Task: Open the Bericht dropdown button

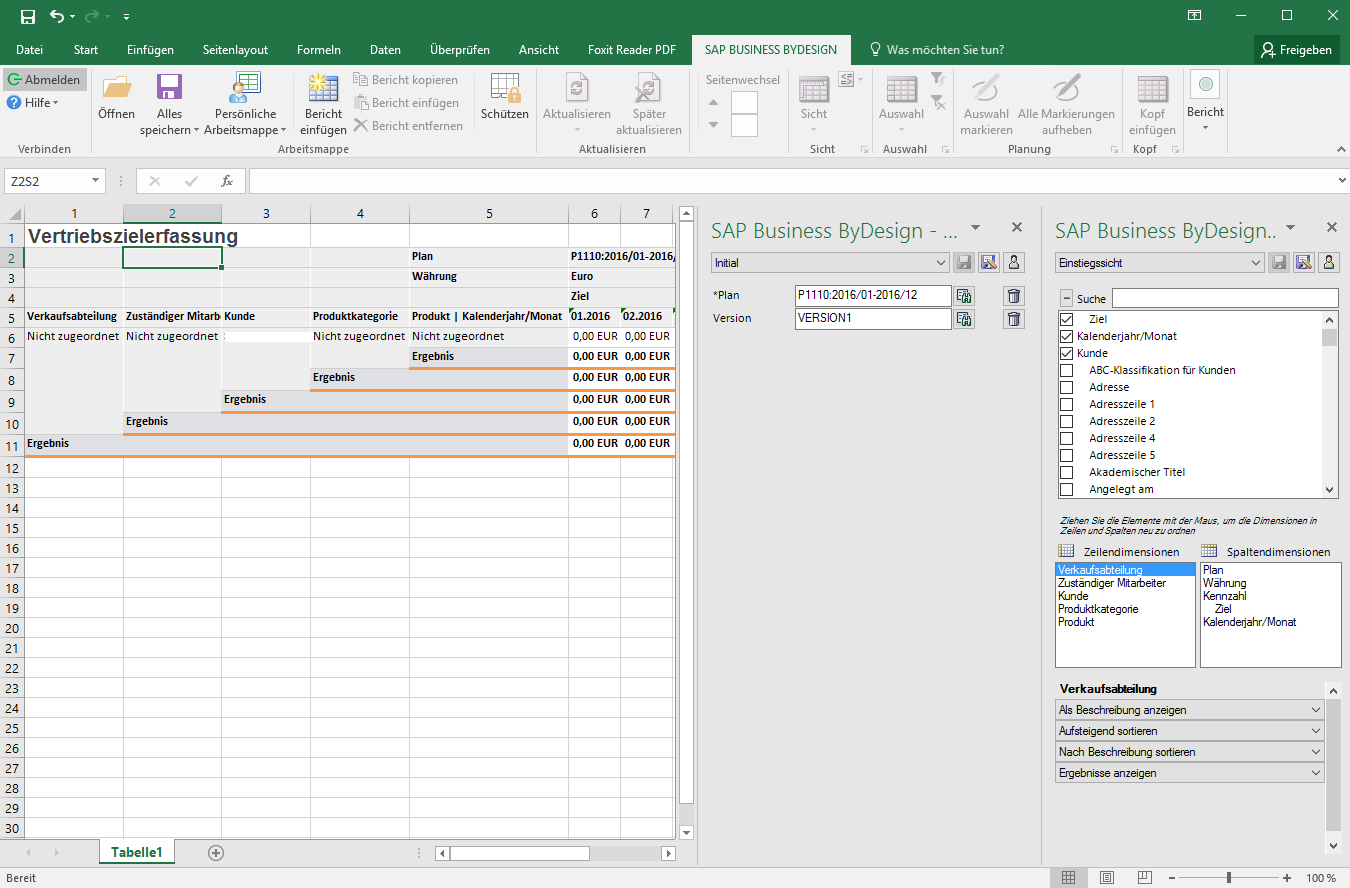Action: pyautogui.click(x=1205, y=102)
